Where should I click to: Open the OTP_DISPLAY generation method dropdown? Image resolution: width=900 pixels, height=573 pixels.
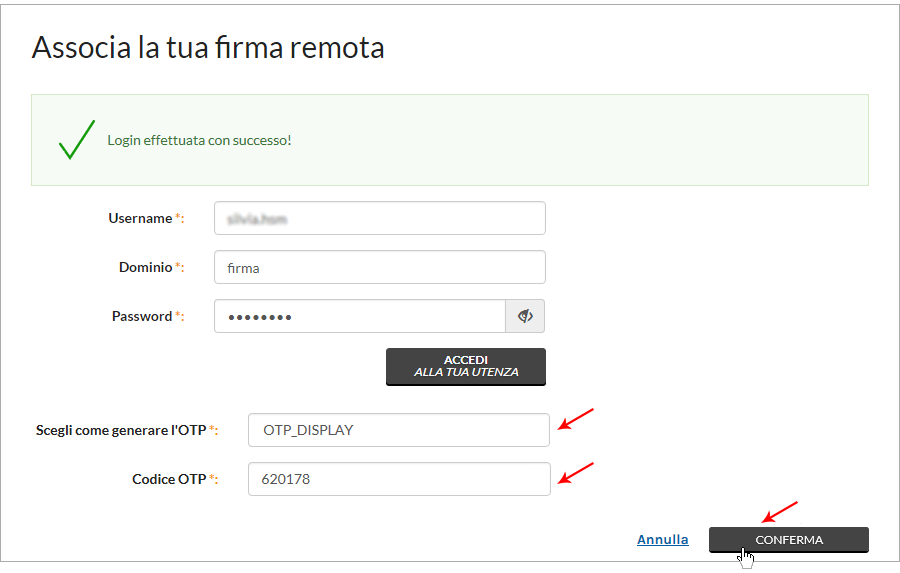click(398, 430)
